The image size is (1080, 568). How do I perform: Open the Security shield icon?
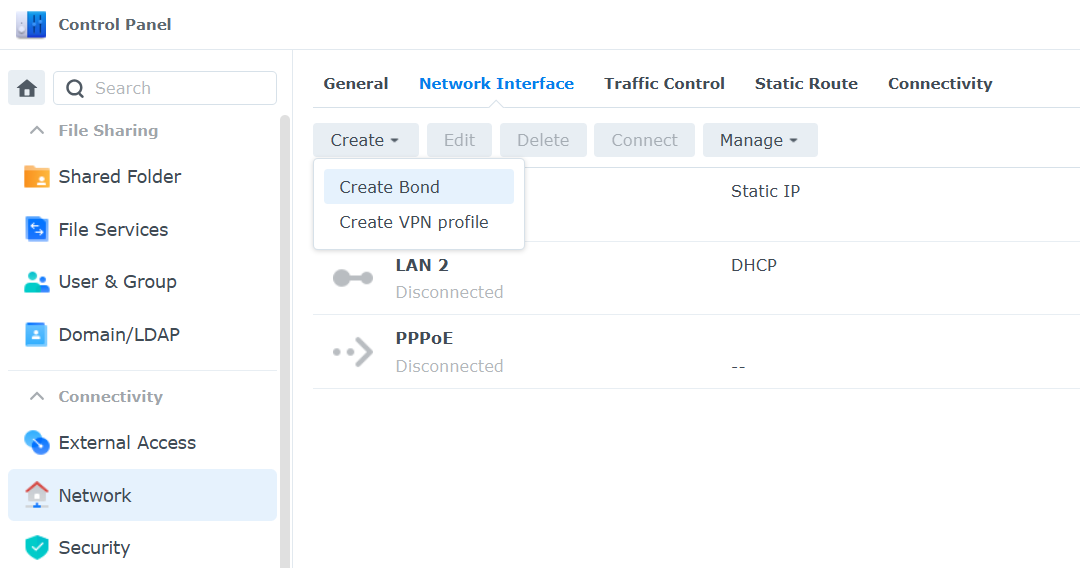tap(37, 547)
